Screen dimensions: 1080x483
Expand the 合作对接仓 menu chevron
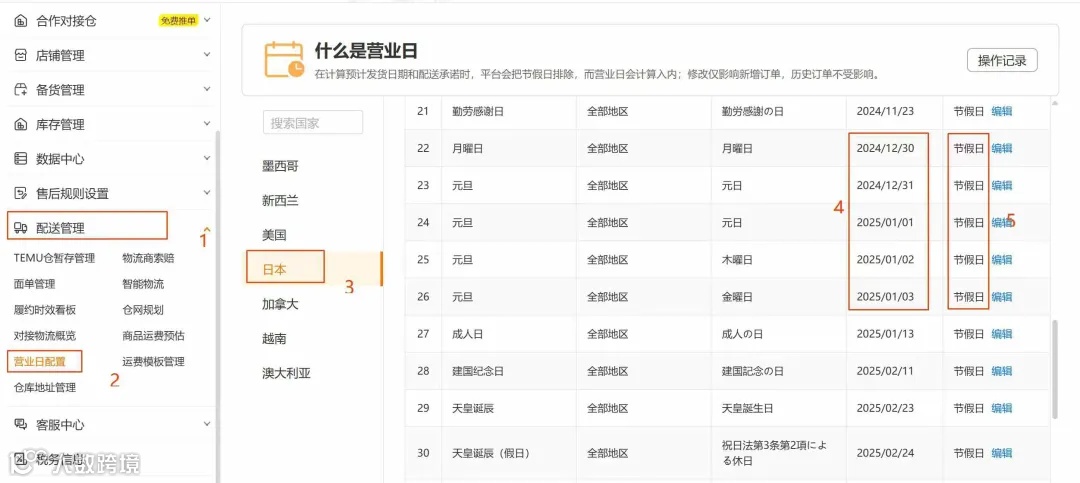click(x=207, y=20)
